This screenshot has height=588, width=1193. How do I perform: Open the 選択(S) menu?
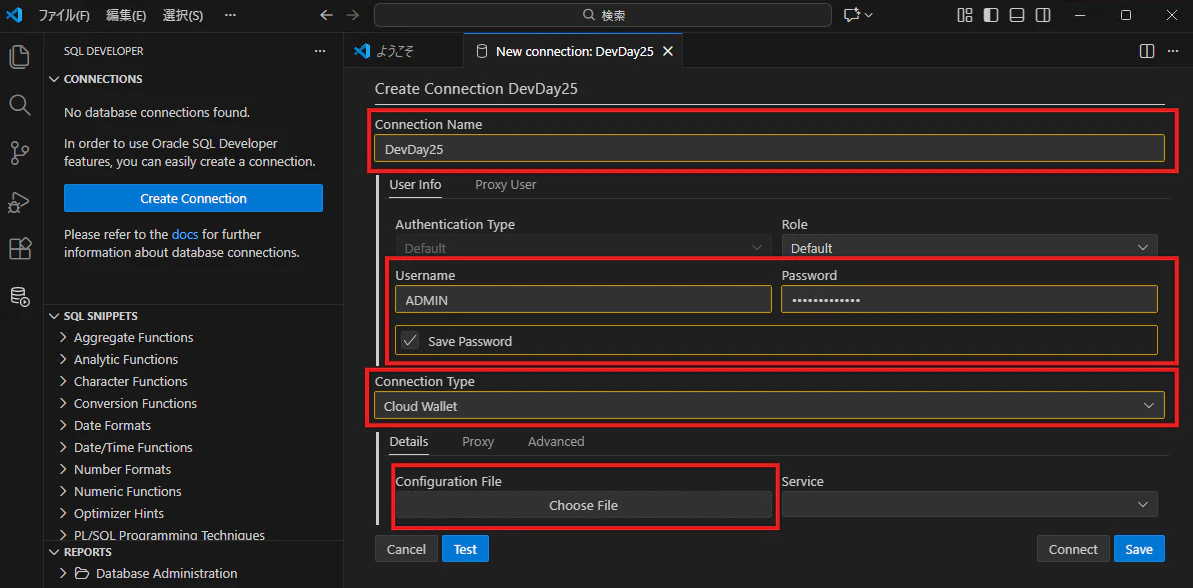[x=183, y=15]
